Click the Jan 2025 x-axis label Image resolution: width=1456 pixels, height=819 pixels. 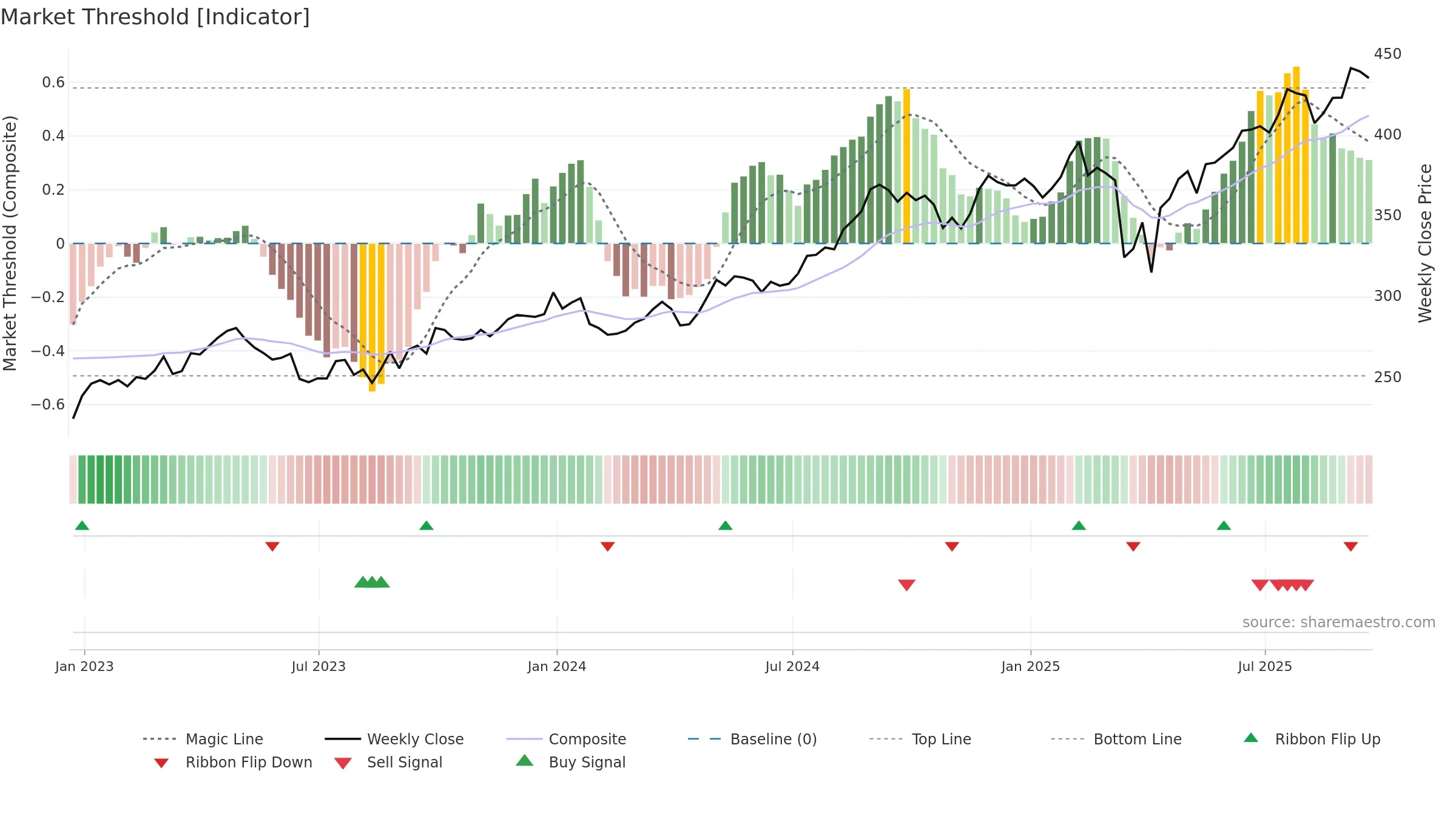click(x=1031, y=666)
